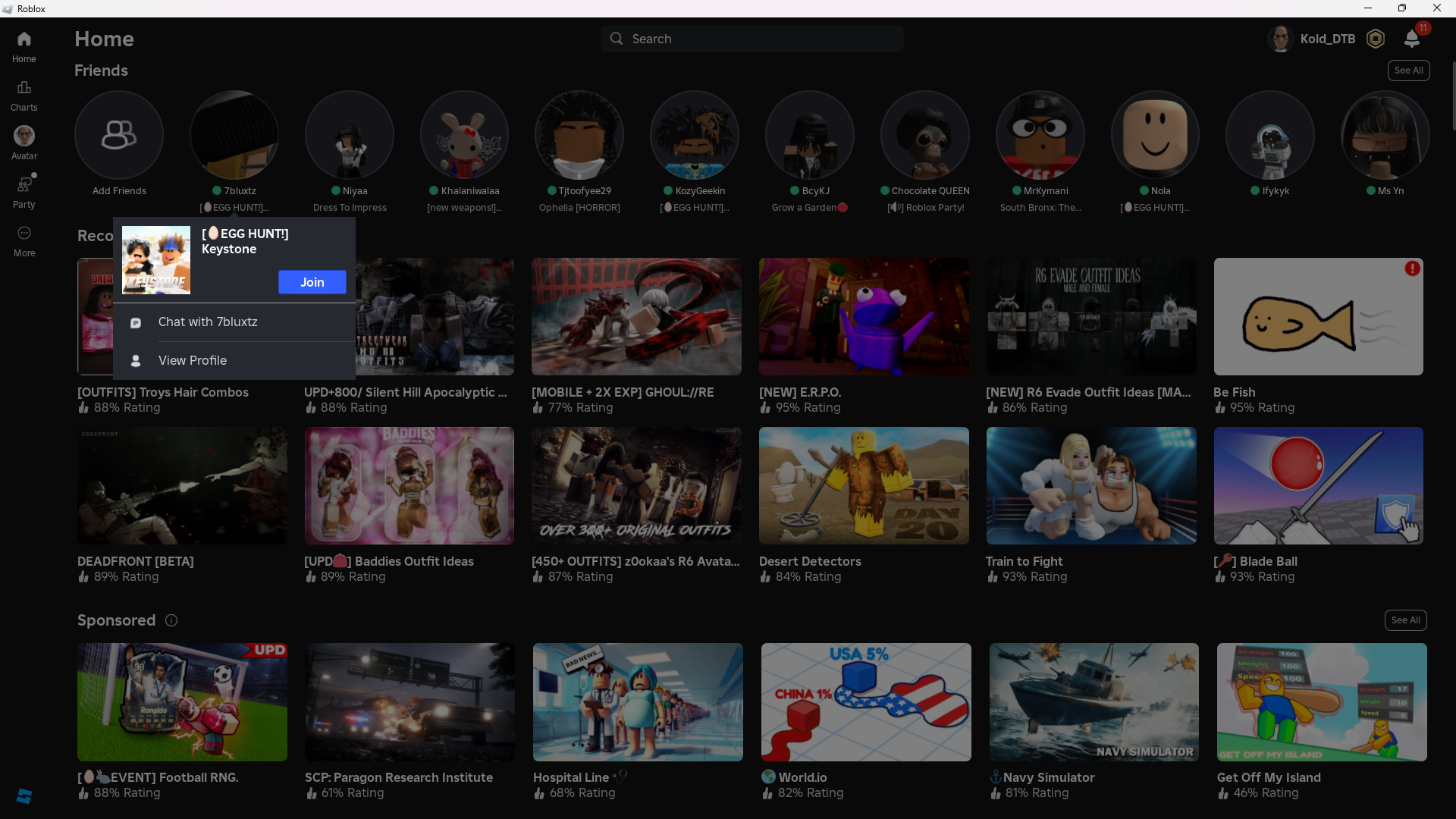Screen dimensions: 1456x819
Task: Click Desert Detectors title text
Action: pyautogui.click(x=810, y=561)
